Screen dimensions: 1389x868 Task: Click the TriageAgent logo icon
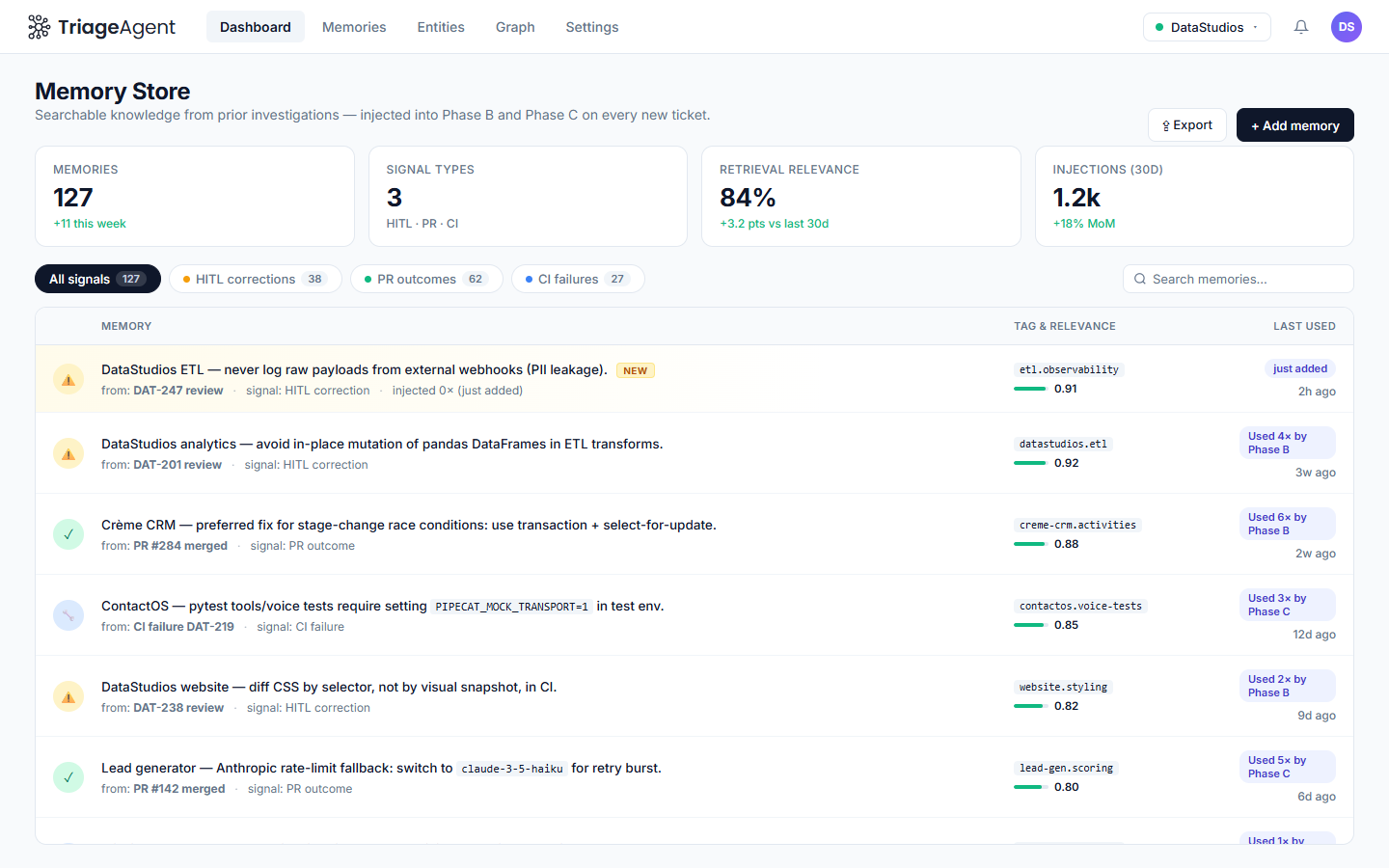39,27
